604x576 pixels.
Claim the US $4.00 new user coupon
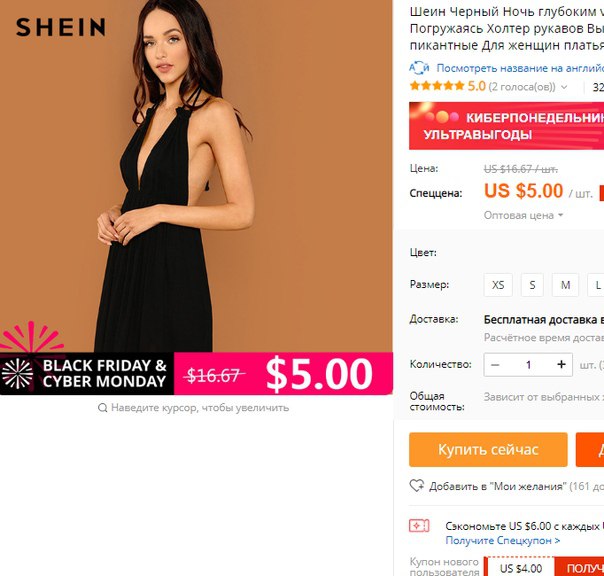[579, 568]
